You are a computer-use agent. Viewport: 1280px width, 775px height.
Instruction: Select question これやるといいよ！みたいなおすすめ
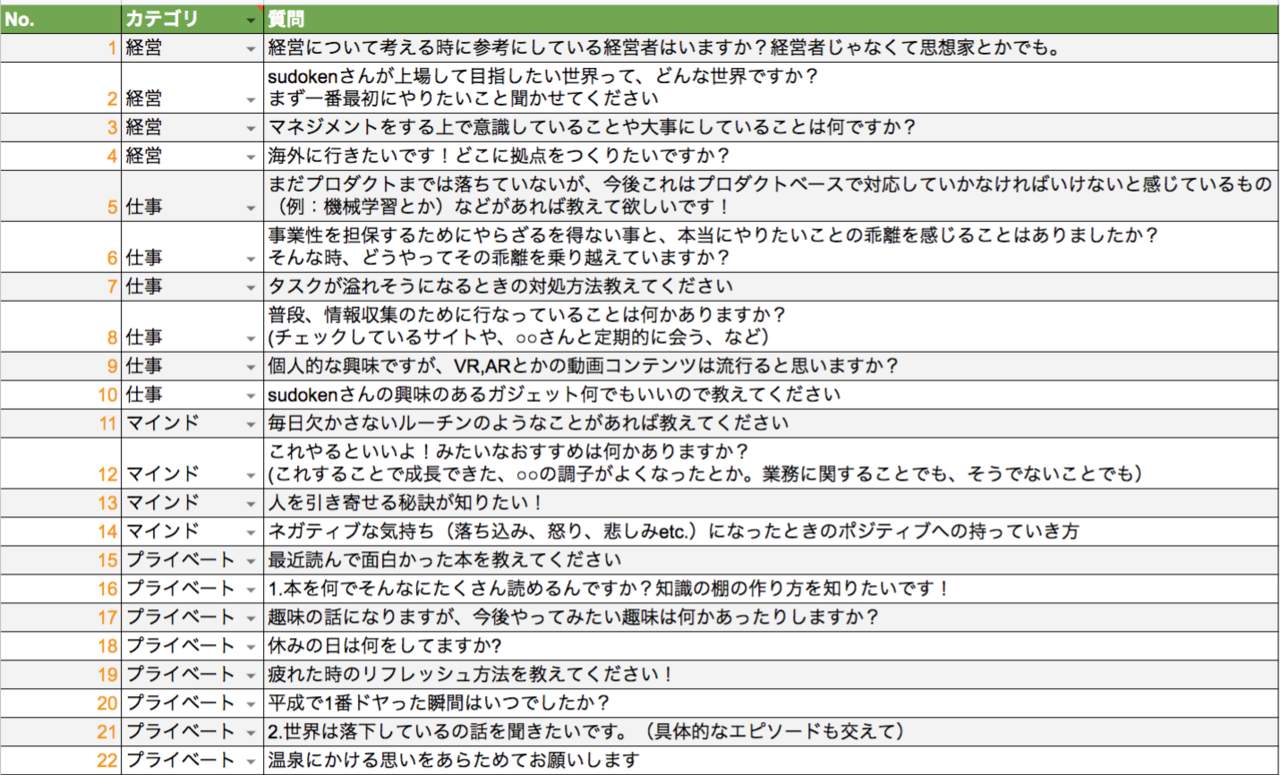pyautogui.click(x=772, y=462)
